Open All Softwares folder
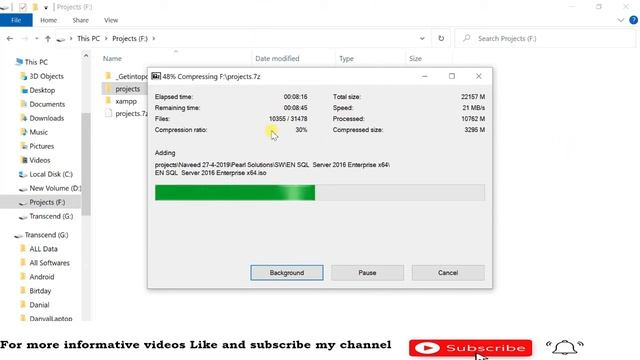The image size is (640, 360). [49, 263]
